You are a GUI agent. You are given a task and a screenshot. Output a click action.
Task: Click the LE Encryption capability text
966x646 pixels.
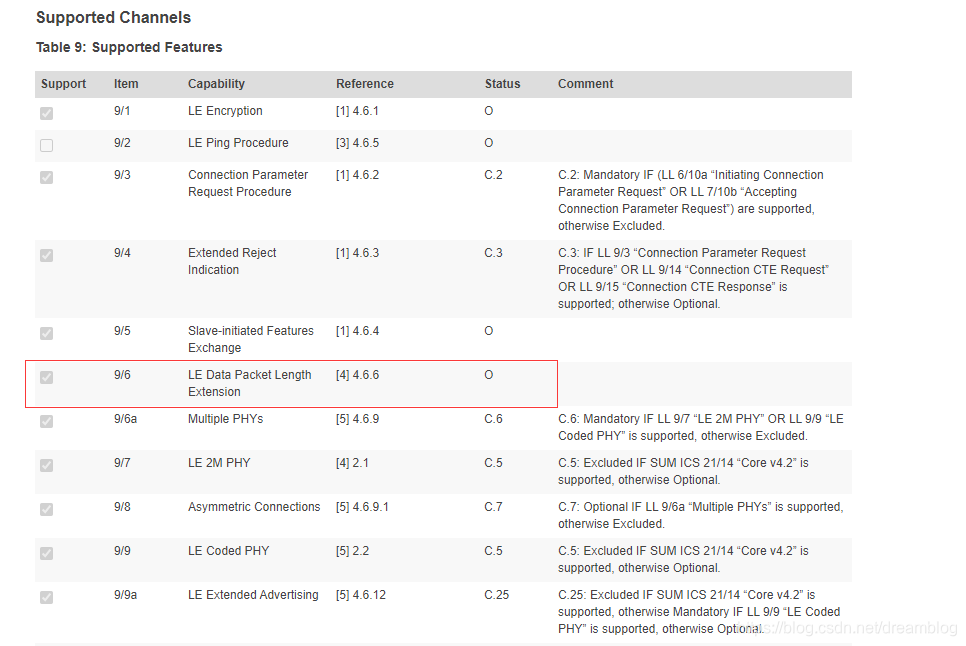click(225, 111)
